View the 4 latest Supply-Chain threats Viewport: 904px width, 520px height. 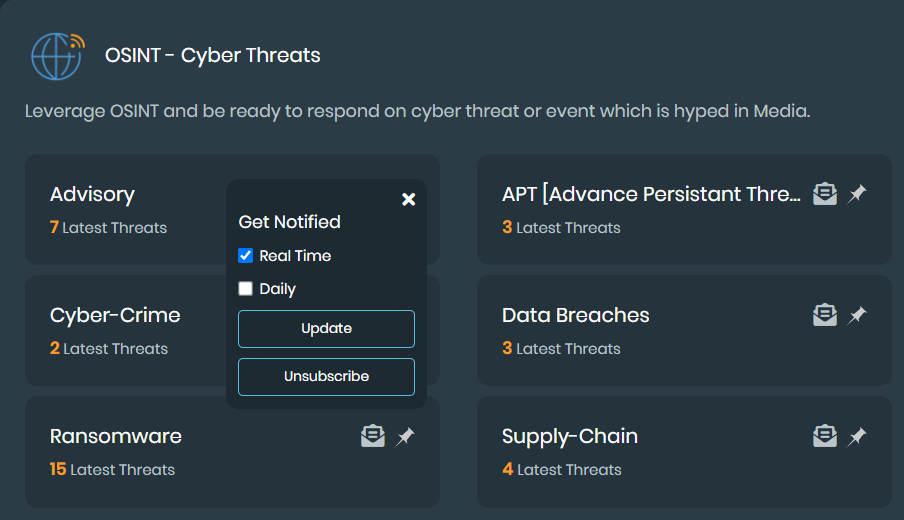tap(561, 470)
